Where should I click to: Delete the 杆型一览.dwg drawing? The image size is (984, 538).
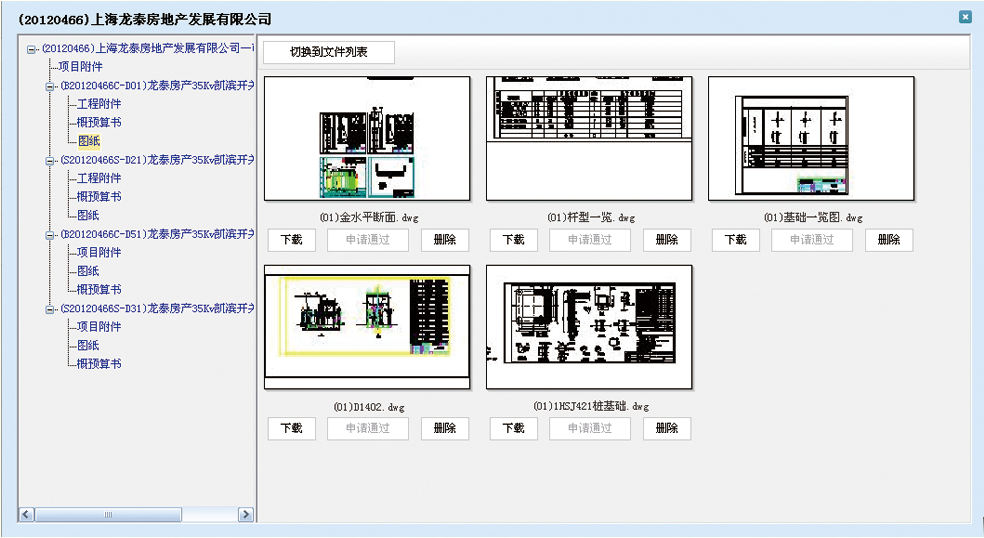click(667, 240)
